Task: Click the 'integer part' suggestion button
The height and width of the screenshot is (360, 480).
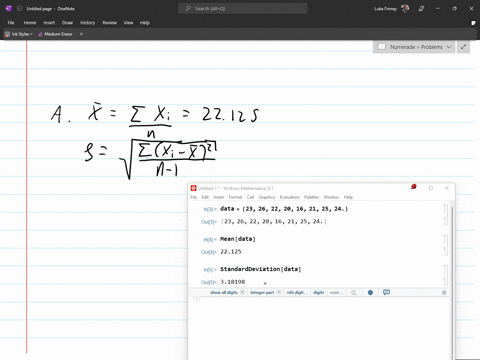Action: (x=265, y=292)
